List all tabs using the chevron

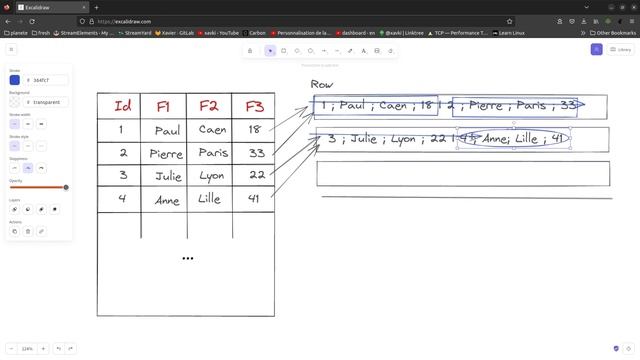pos(587,7)
